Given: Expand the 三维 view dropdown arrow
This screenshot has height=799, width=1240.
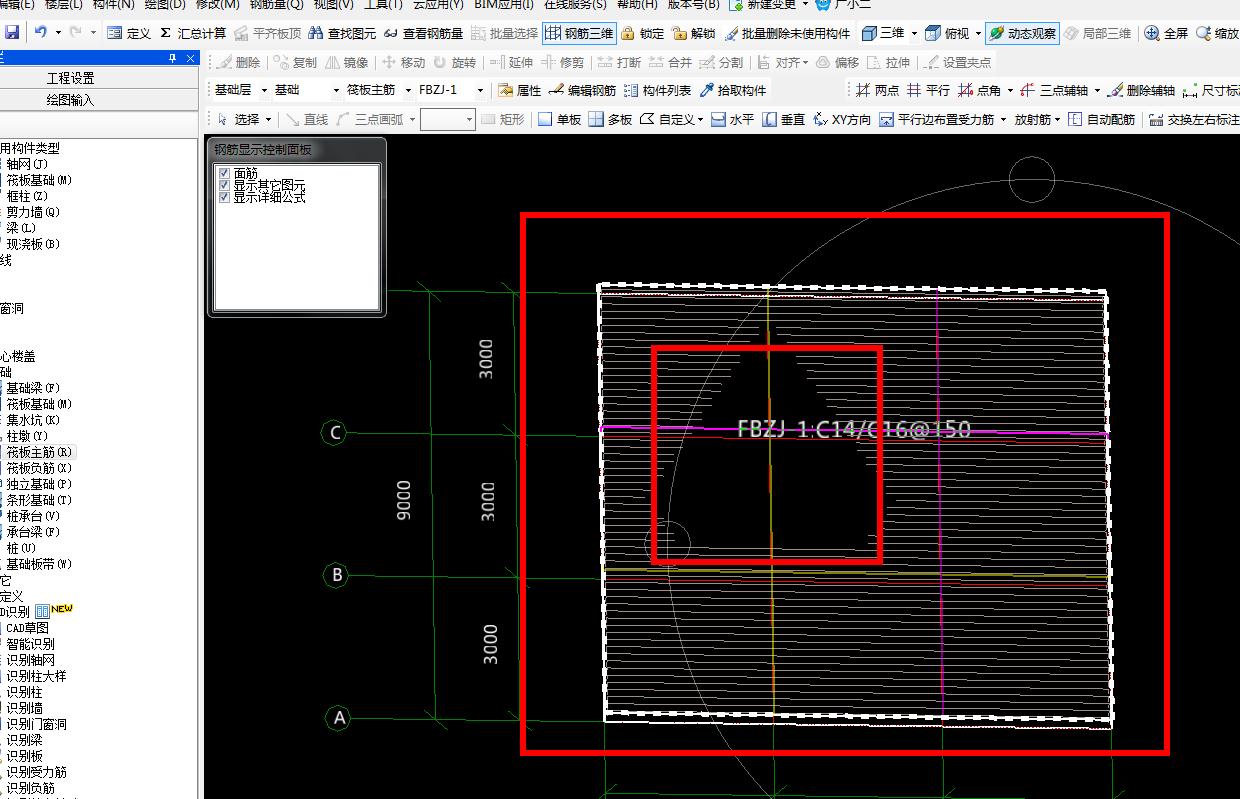Looking at the screenshot, I should pos(914,33).
